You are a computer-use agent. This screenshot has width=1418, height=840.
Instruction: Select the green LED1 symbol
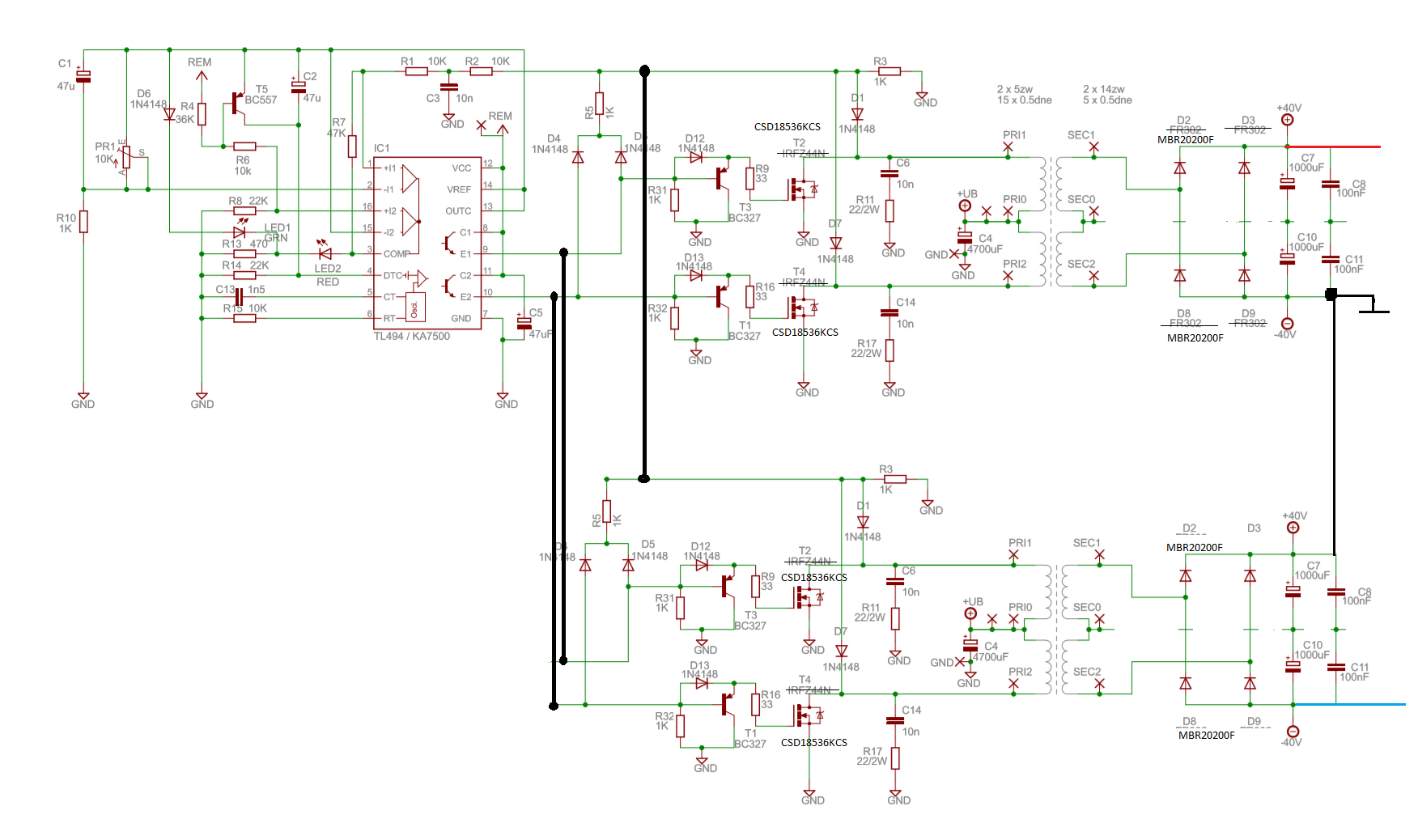240,229
